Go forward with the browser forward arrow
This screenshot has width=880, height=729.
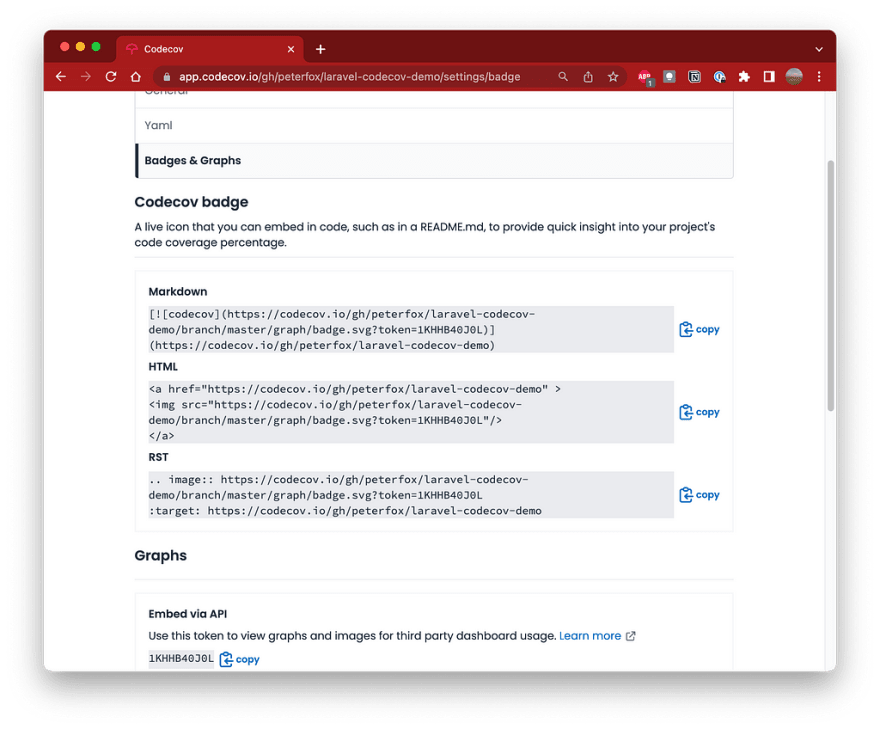tap(85, 77)
